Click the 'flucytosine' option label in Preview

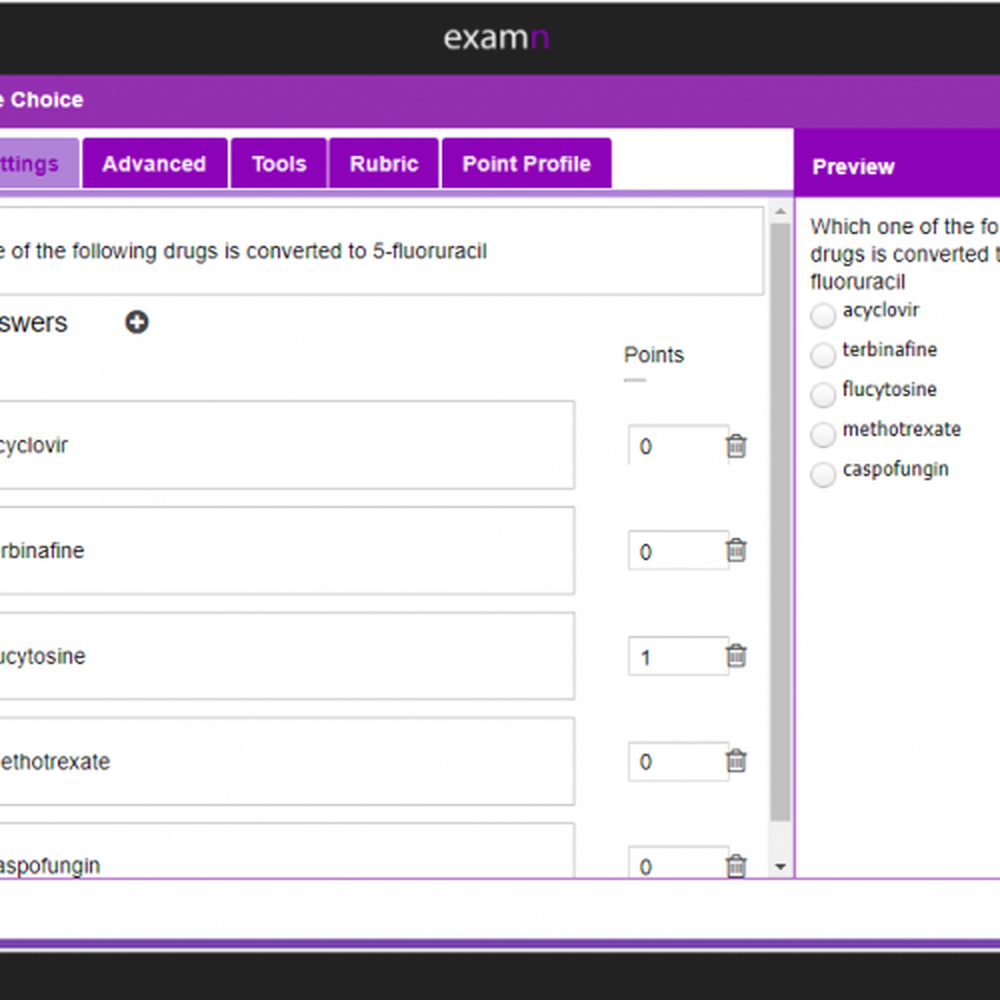click(890, 390)
